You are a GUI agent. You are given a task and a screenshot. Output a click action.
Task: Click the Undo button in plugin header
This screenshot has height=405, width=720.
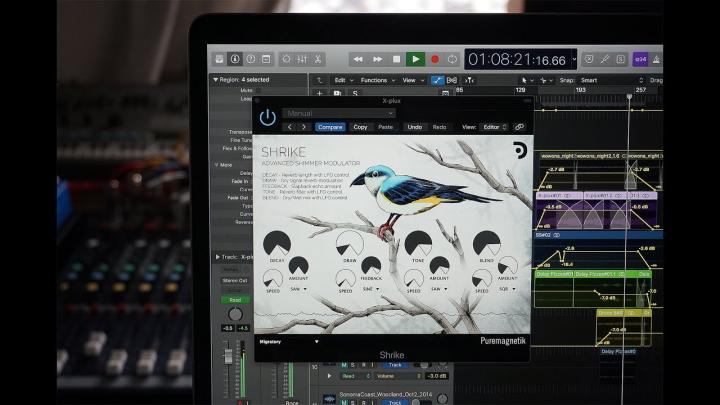(415, 127)
